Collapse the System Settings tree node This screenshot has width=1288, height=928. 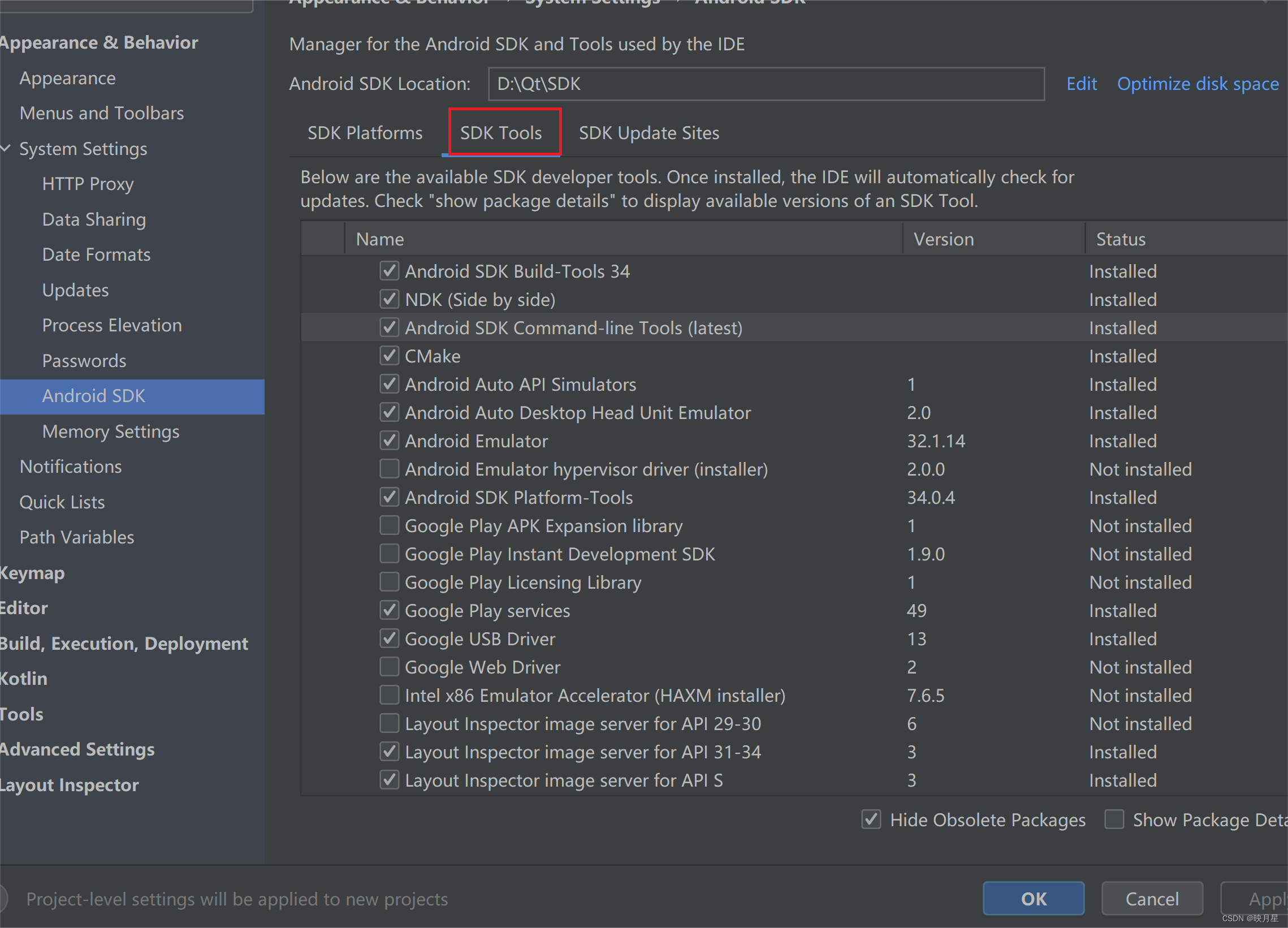(x=6, y=149)
